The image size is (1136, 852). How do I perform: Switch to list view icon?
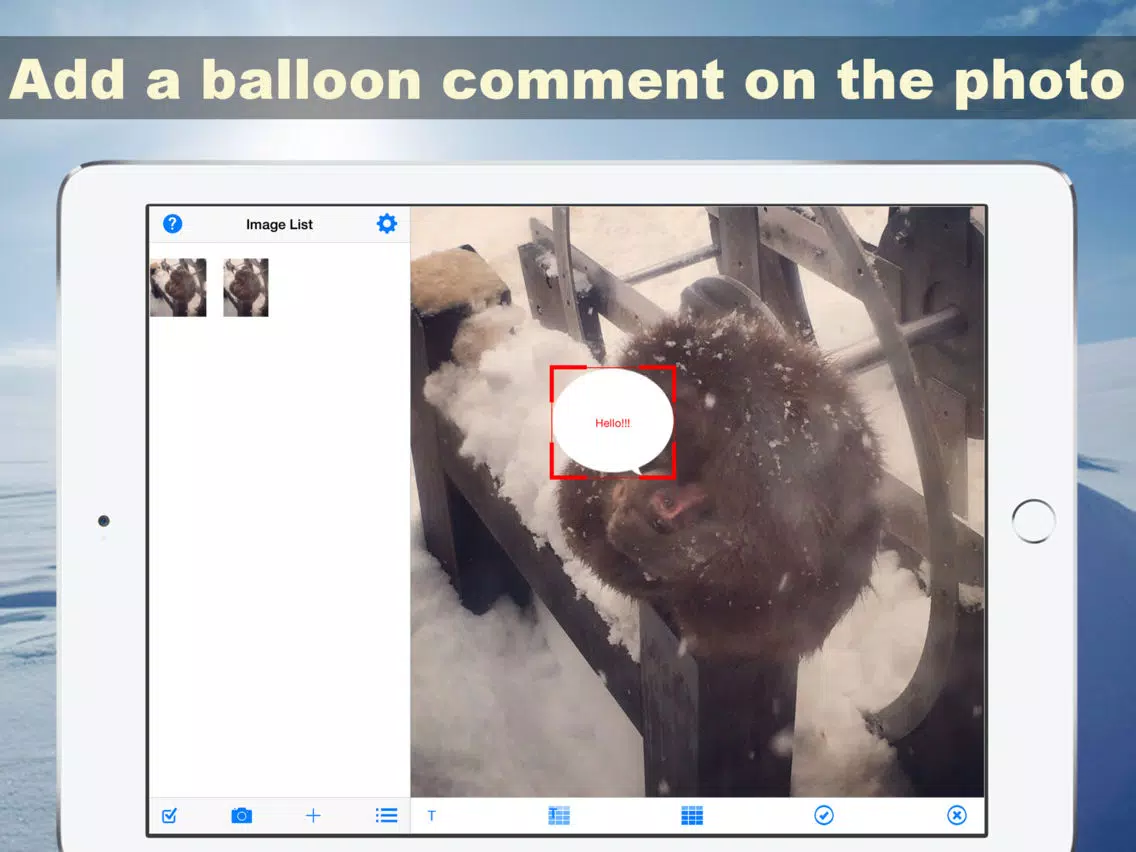coord(386,816)
